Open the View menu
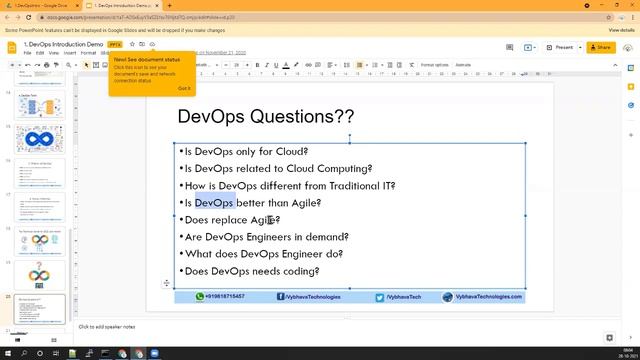 coord(54,53)
